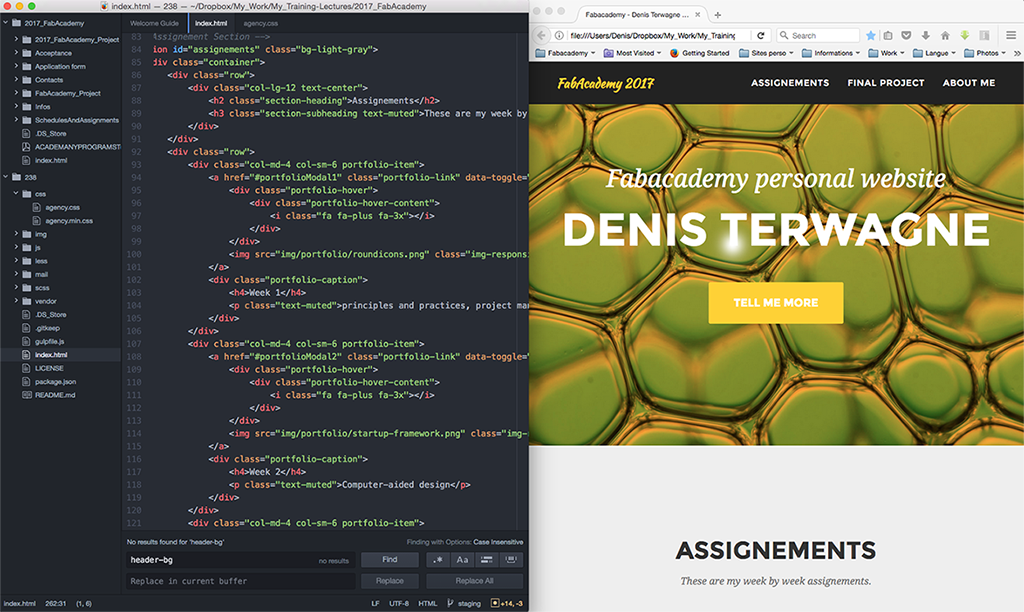Reload the page in Firefox
The height and width of the screenshot is (612, 1024).
click(760, 35)
